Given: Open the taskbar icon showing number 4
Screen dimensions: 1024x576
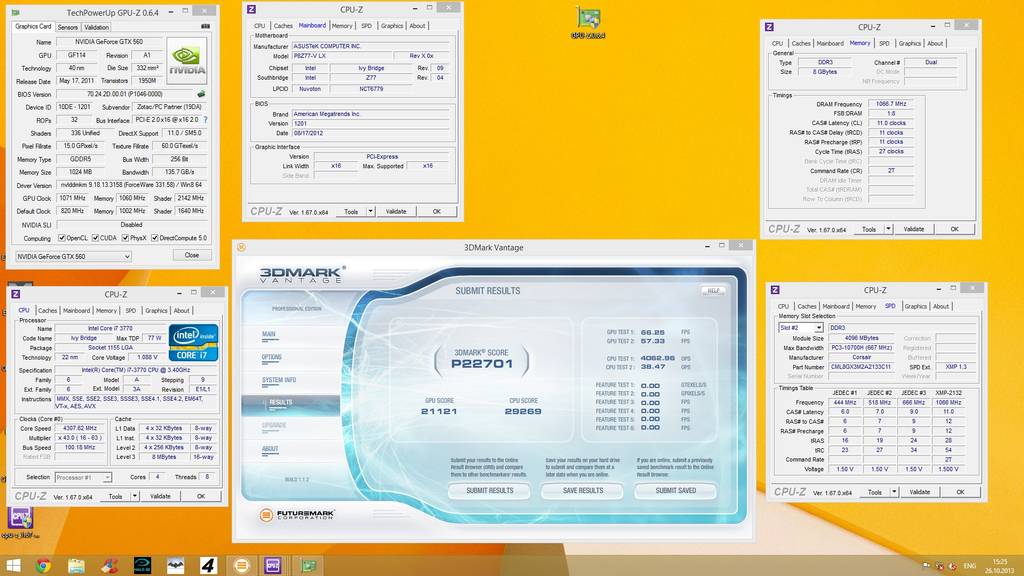Looking at the screenshot, I should tap(208, 566).
